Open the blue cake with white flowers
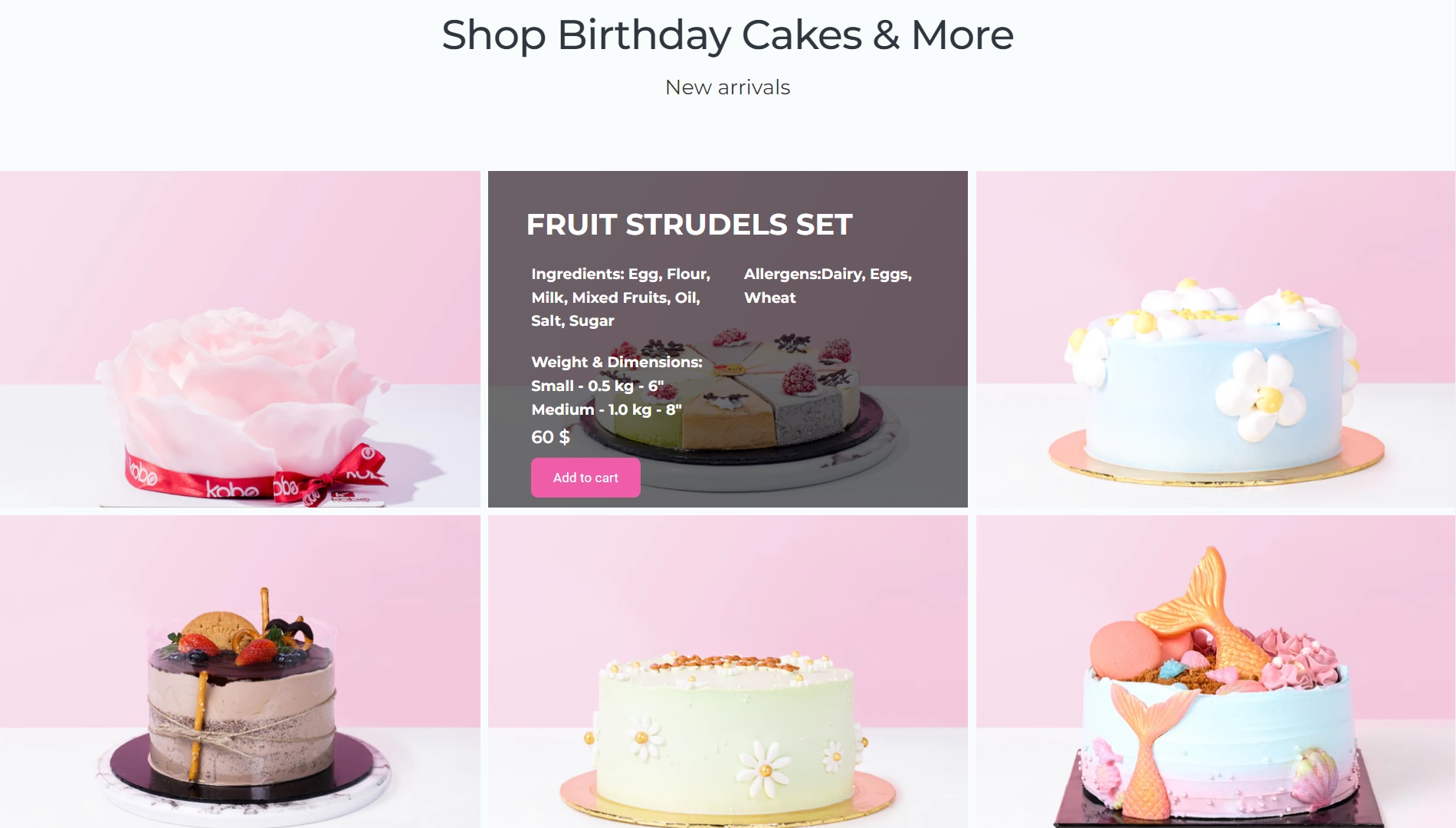1456x828 pixels. tap(1215, 339)
